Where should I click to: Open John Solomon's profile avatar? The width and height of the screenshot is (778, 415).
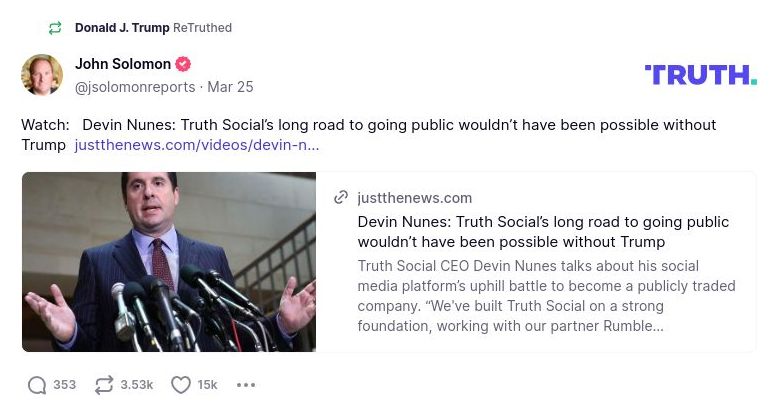click(x=42, y=75)
